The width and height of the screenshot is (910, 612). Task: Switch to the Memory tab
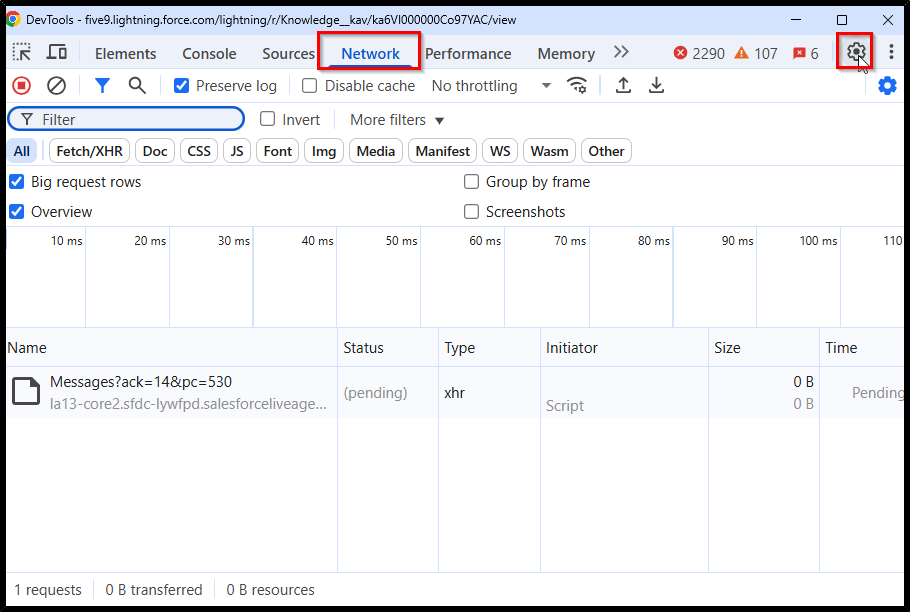pos(566,53)
